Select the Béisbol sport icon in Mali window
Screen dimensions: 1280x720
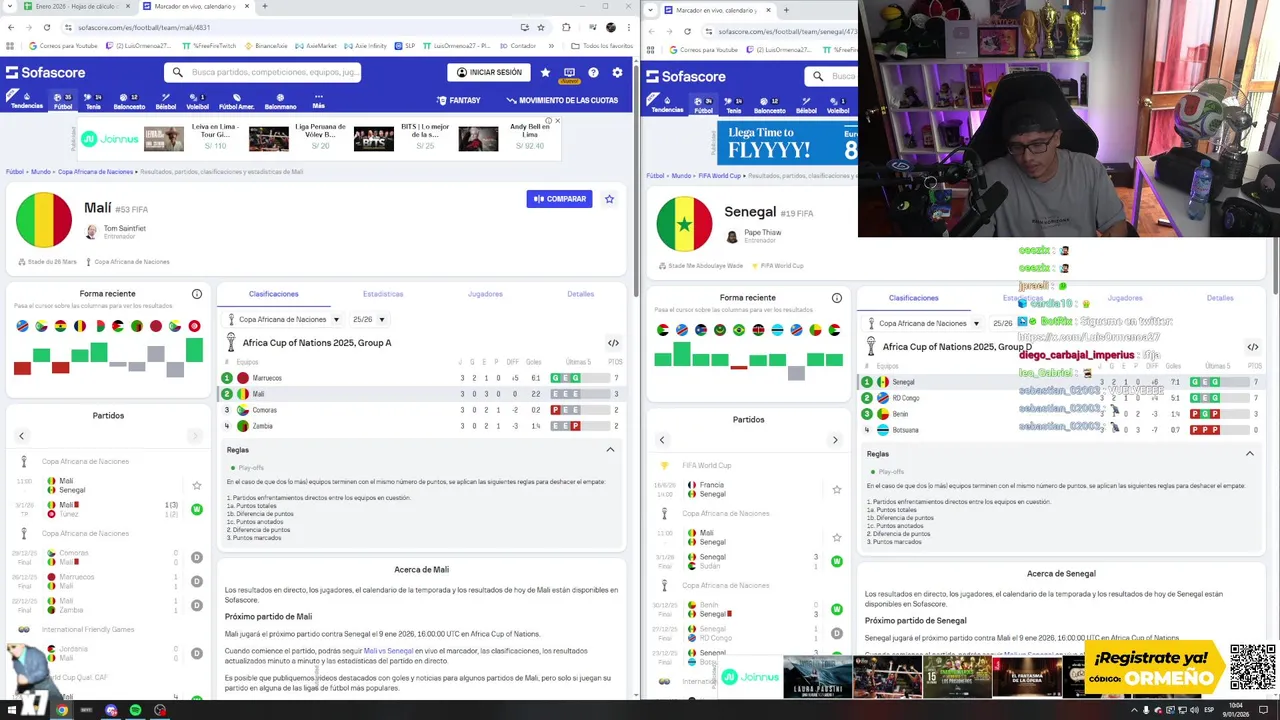(166, 101)
